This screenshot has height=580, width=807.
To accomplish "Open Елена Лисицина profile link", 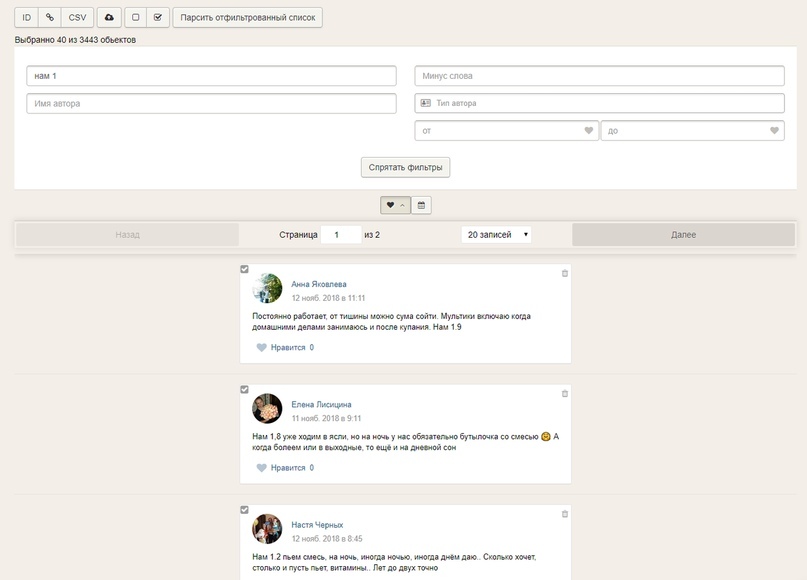I will click(x=321, y=405).
